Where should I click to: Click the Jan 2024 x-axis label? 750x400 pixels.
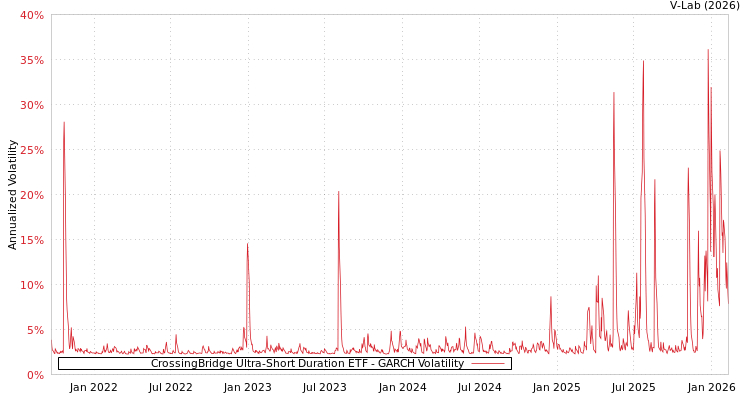coord(402,387)
